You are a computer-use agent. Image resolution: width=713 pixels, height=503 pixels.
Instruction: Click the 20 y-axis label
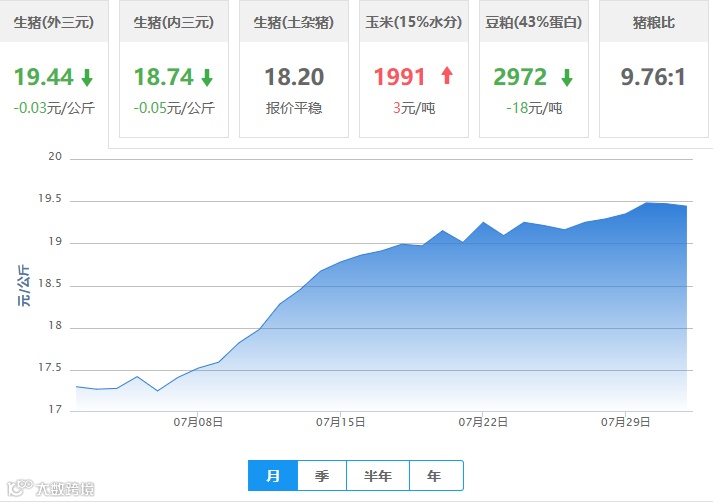tap(55, 156)
